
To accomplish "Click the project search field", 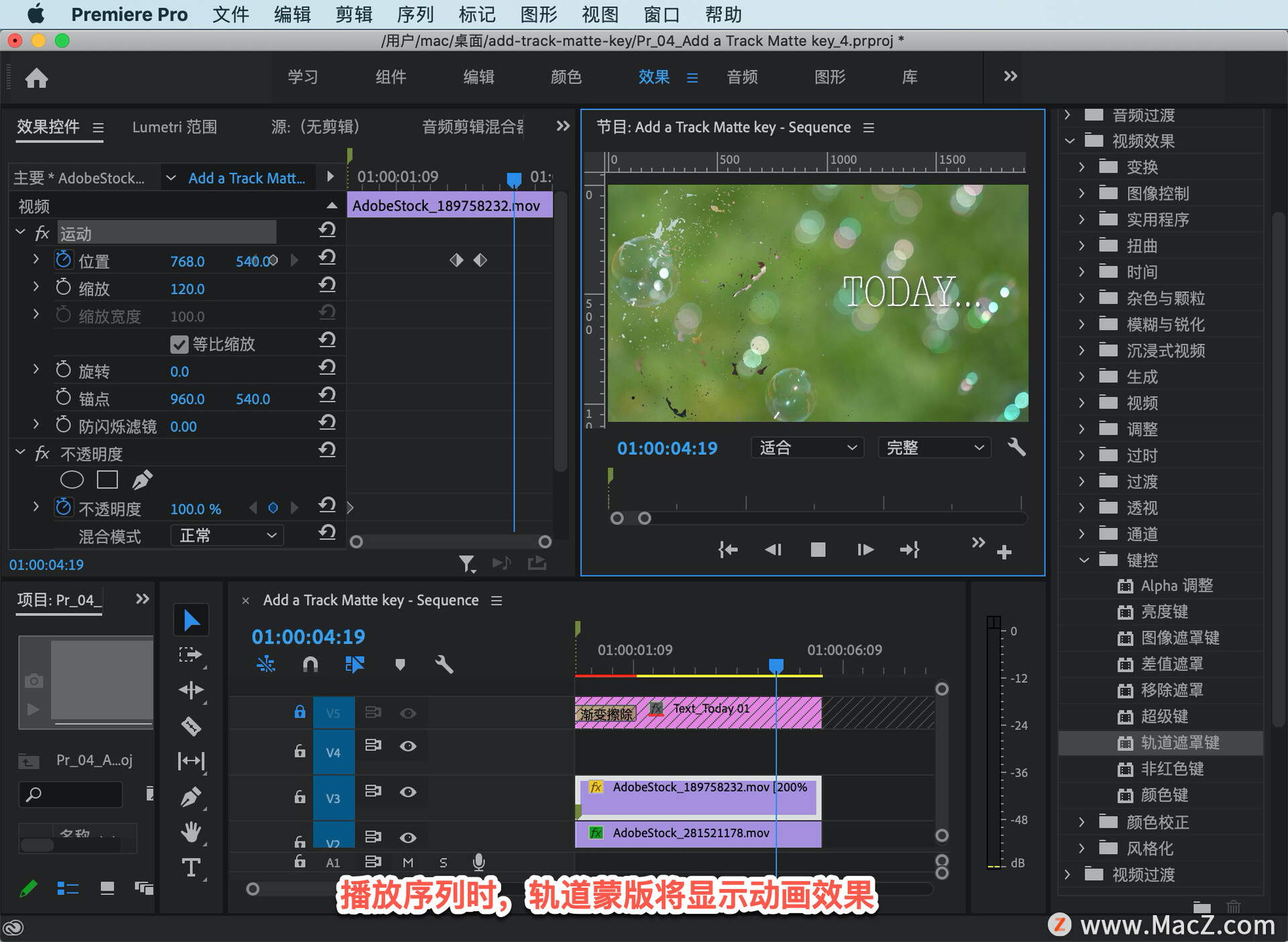I will click(x=71, y=794).
